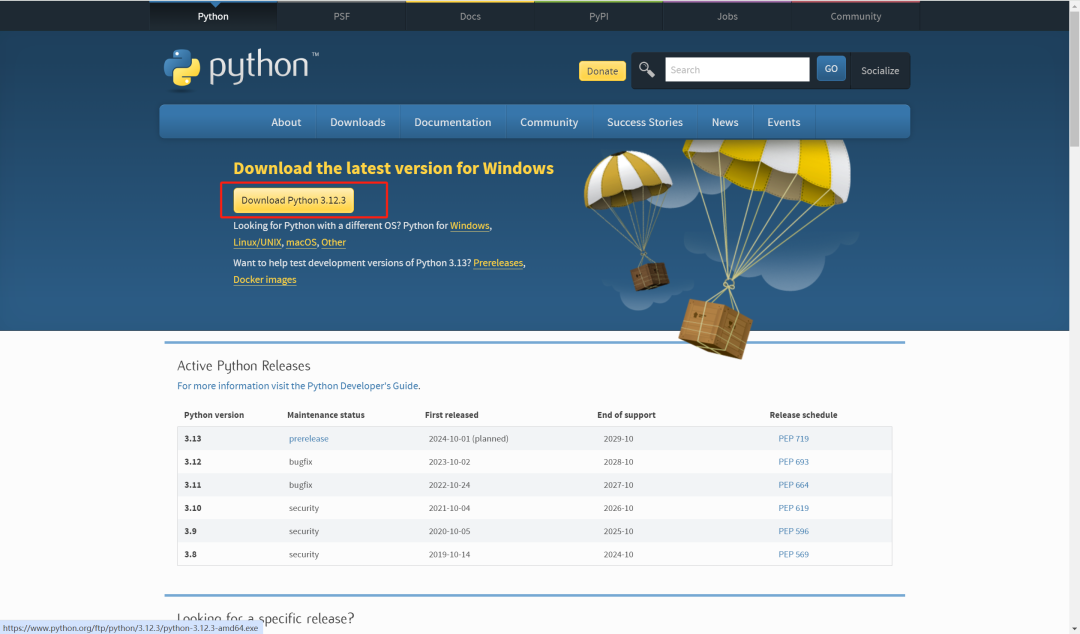
Task: Click the Python logo
Action: tap(241, 69)
